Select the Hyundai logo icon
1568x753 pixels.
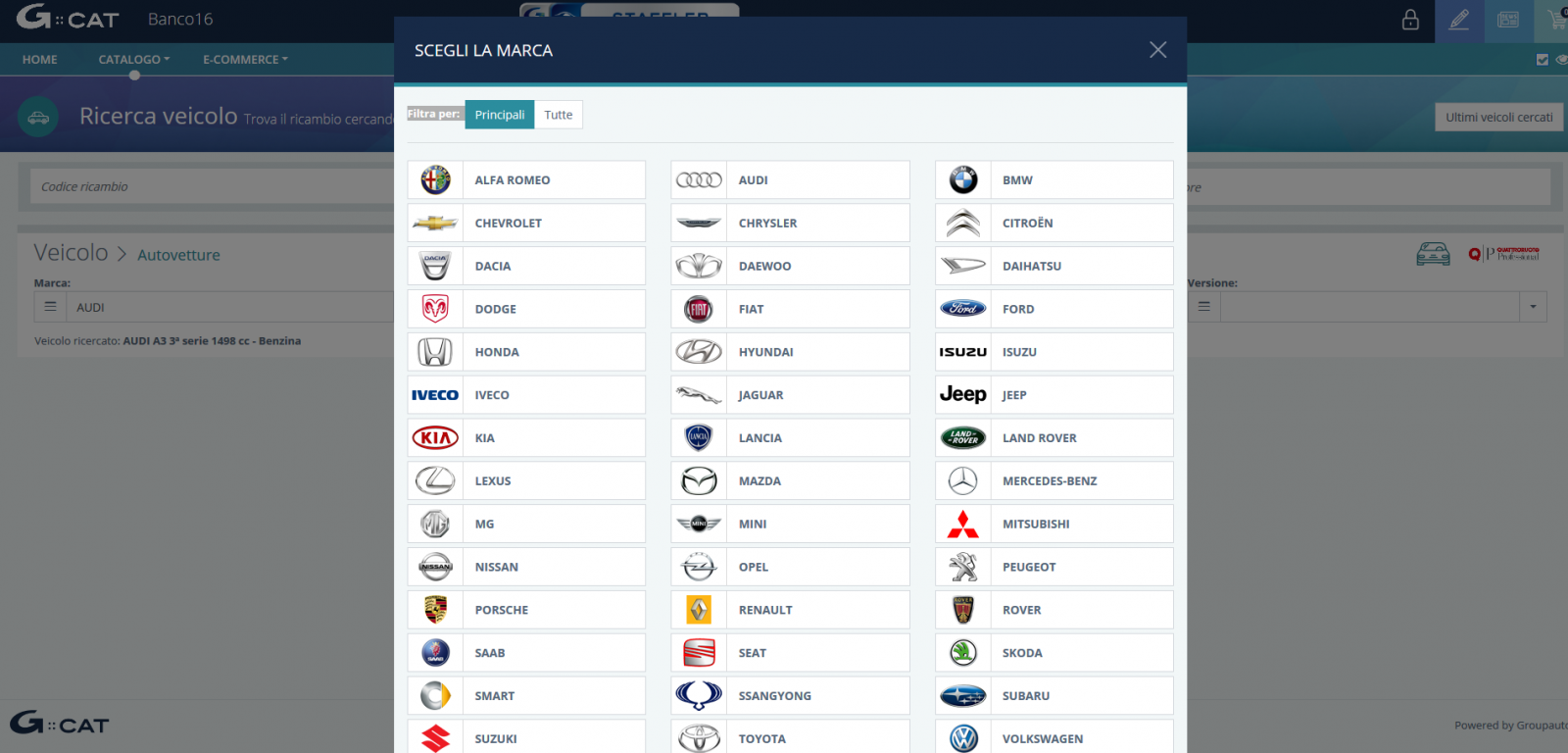[699, 352]
